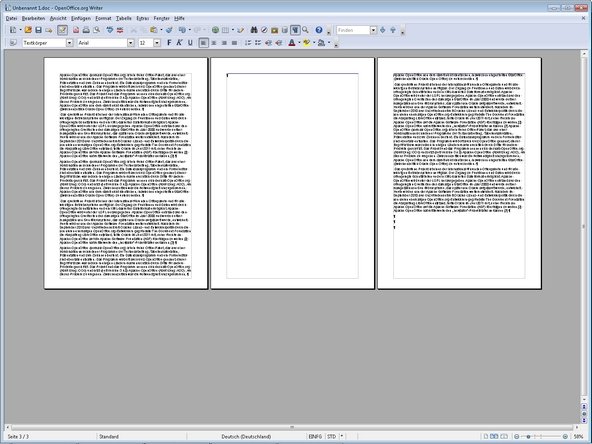
Task: Undo the last action
Action: (x=182, y=30)
